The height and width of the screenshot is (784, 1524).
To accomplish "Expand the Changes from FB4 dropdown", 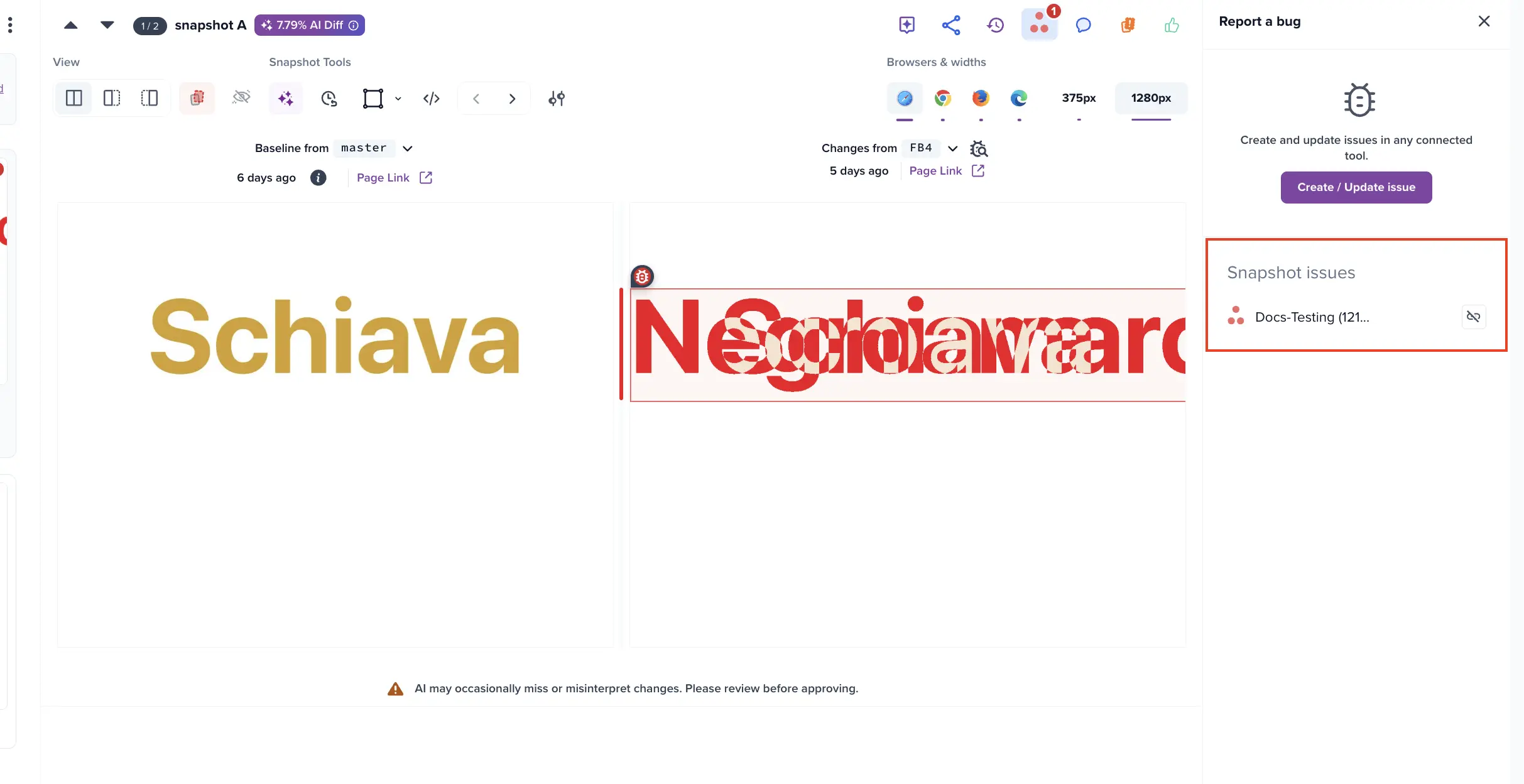I will (x=953, y=148).
